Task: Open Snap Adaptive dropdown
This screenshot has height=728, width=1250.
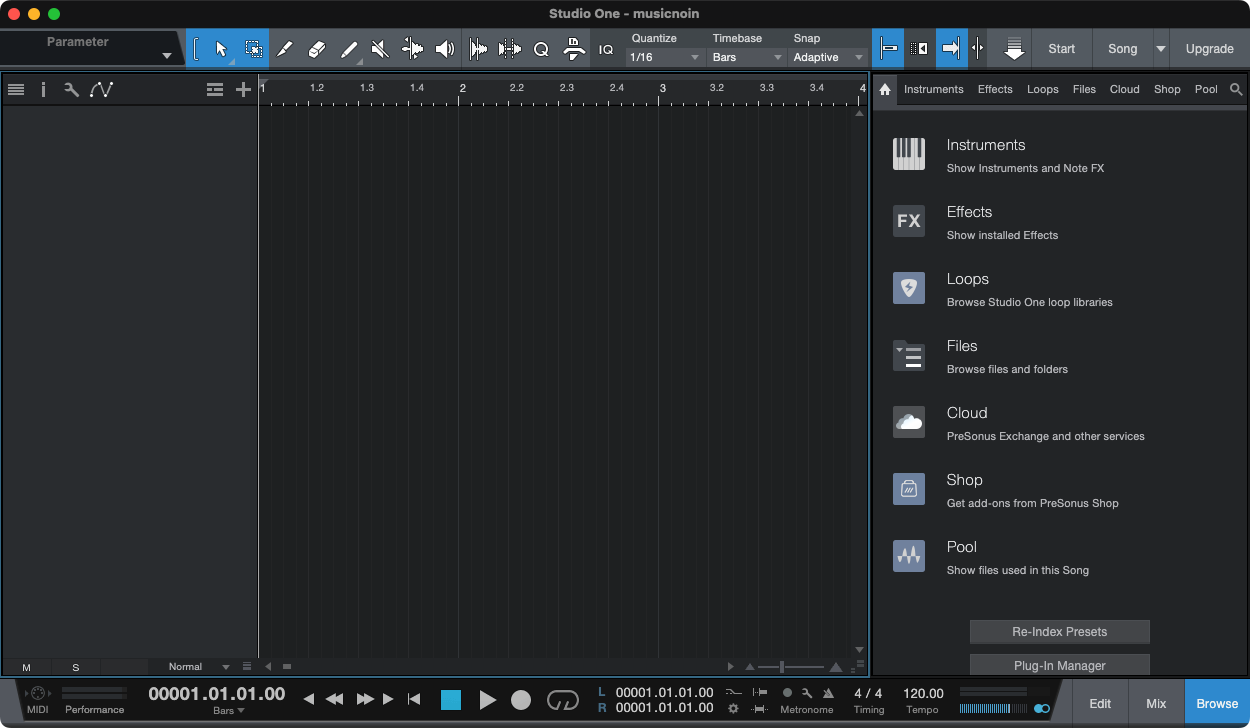Action: click(x=828, y=57)
